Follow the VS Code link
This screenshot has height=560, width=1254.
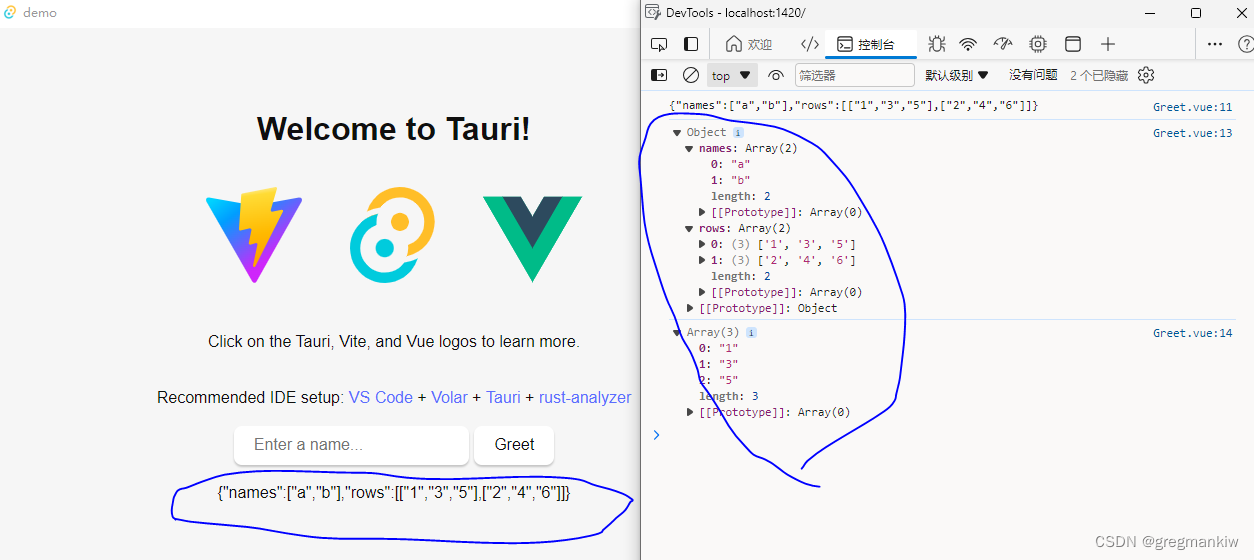tap(381, 397)
